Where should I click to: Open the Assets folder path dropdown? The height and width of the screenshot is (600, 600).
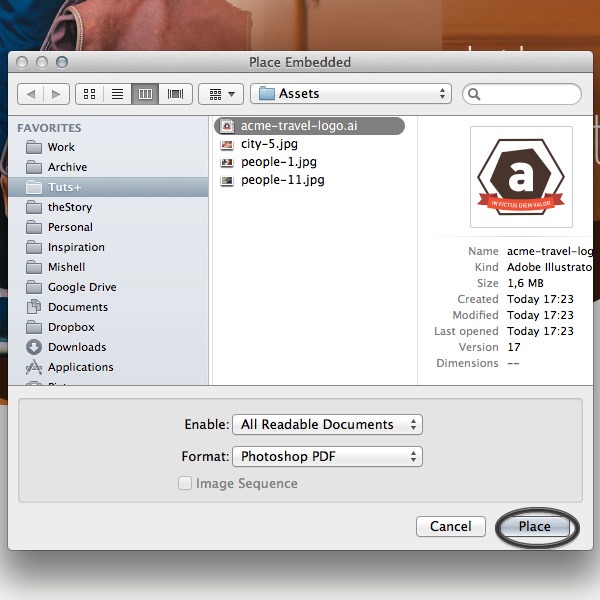(351, 94)
